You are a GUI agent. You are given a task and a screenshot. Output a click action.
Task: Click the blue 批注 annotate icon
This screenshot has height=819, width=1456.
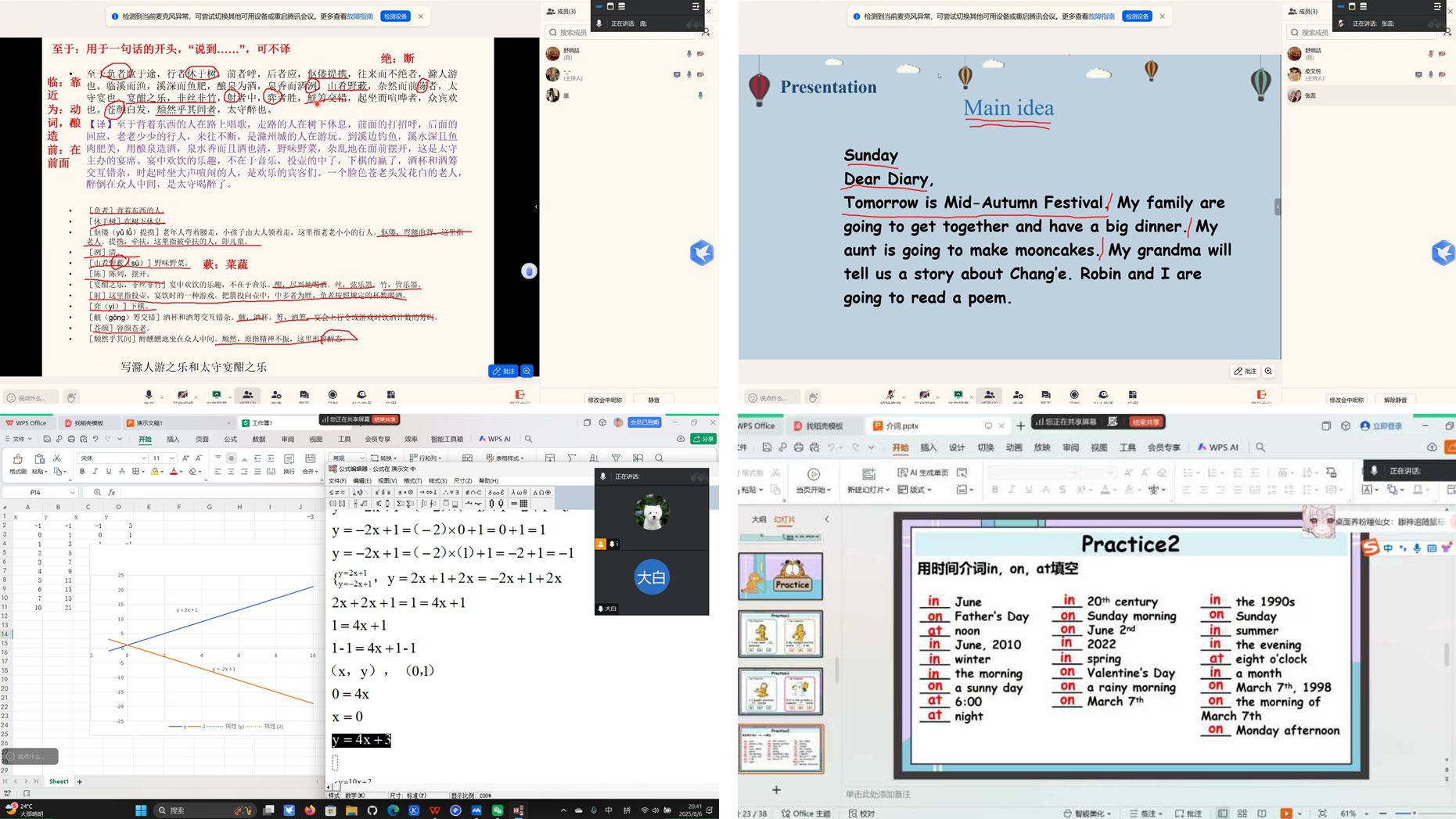[503, 371]
